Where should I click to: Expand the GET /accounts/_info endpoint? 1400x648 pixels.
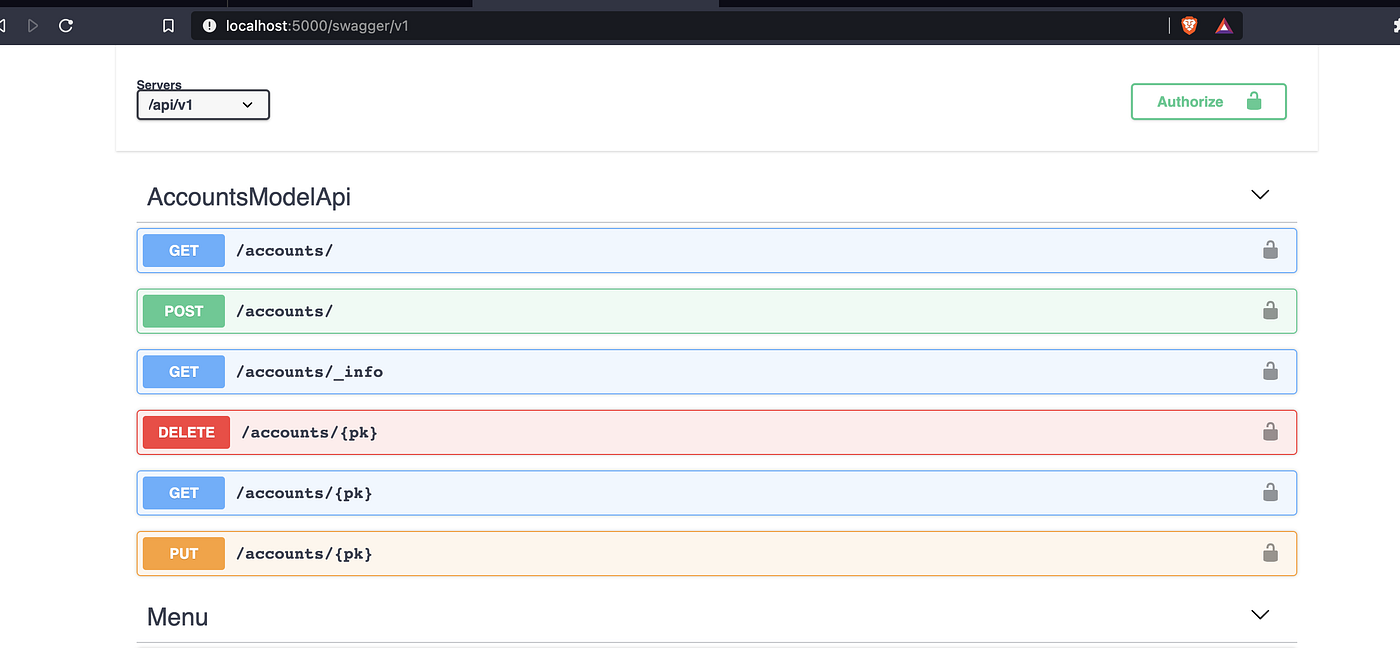[x=717, y=371]
